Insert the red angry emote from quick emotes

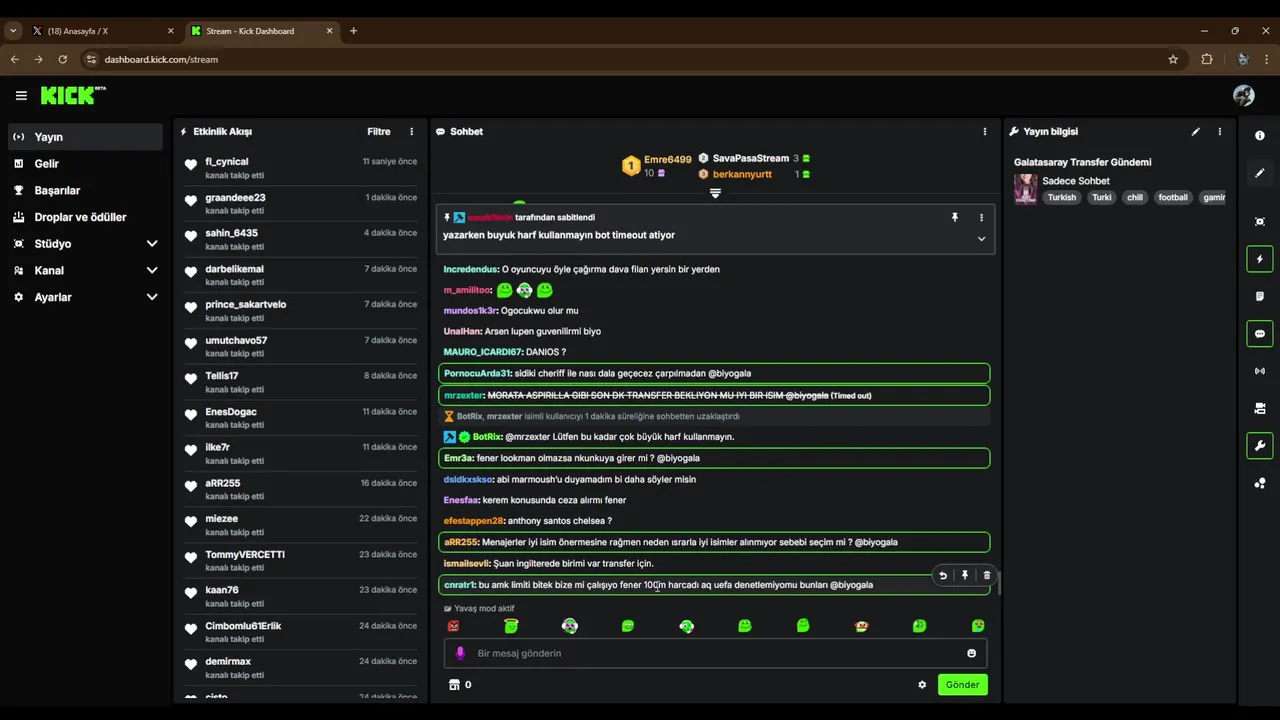tap(453, 626)
